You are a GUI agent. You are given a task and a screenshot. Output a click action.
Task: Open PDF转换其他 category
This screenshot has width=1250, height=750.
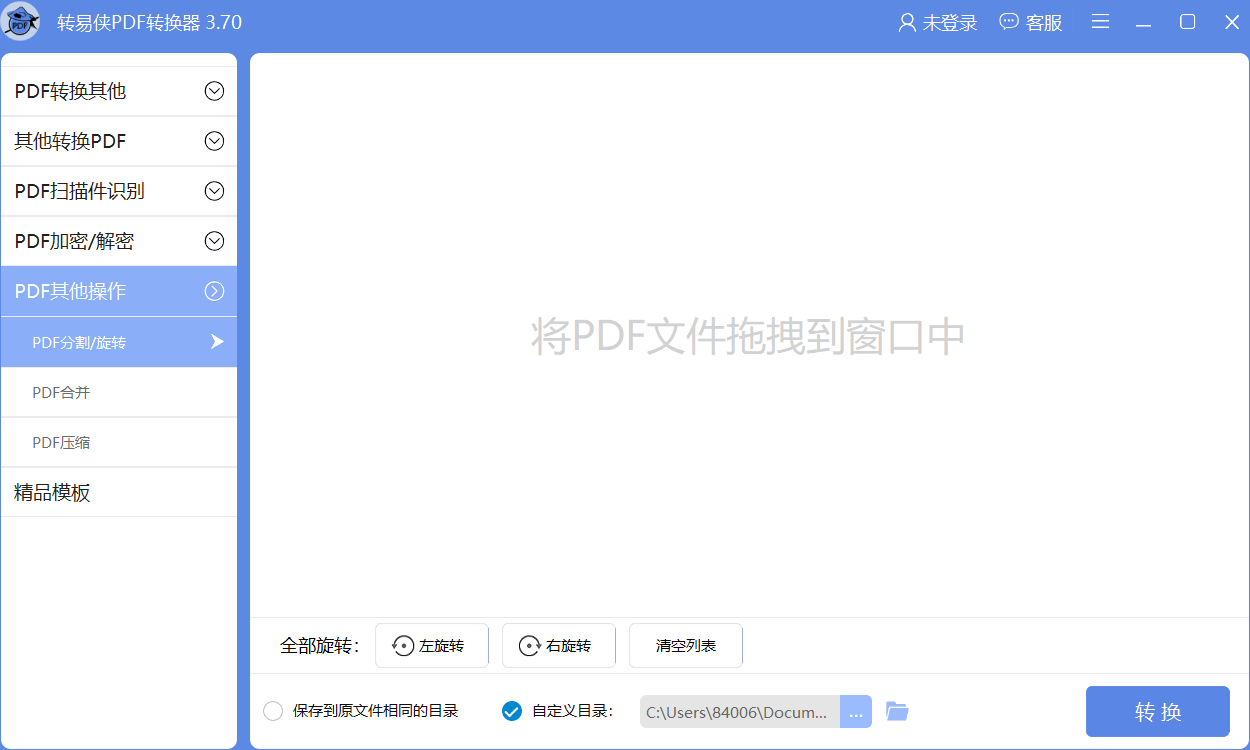119,91
